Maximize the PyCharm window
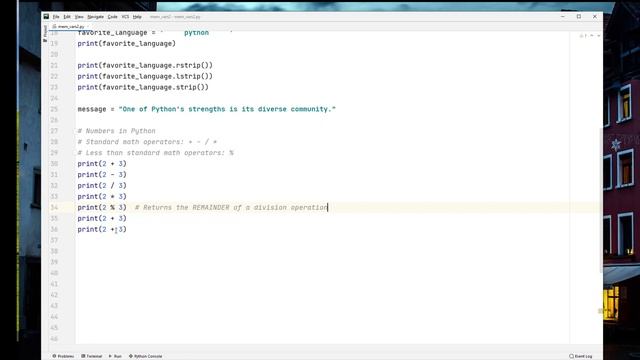Viewport: 640px width, 360px height. coord(579,17)
